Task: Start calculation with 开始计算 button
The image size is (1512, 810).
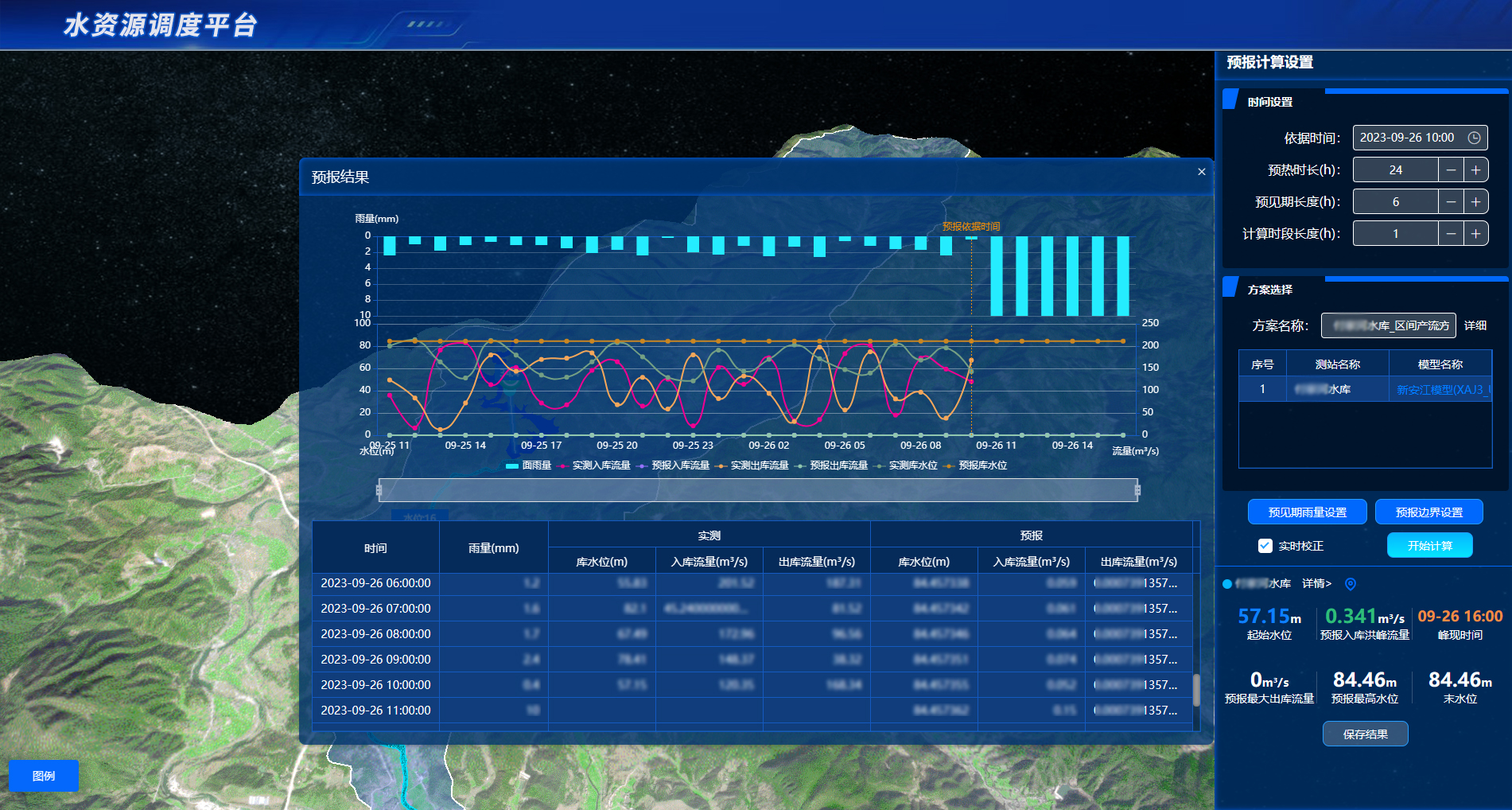Action: pos(1430,546)
